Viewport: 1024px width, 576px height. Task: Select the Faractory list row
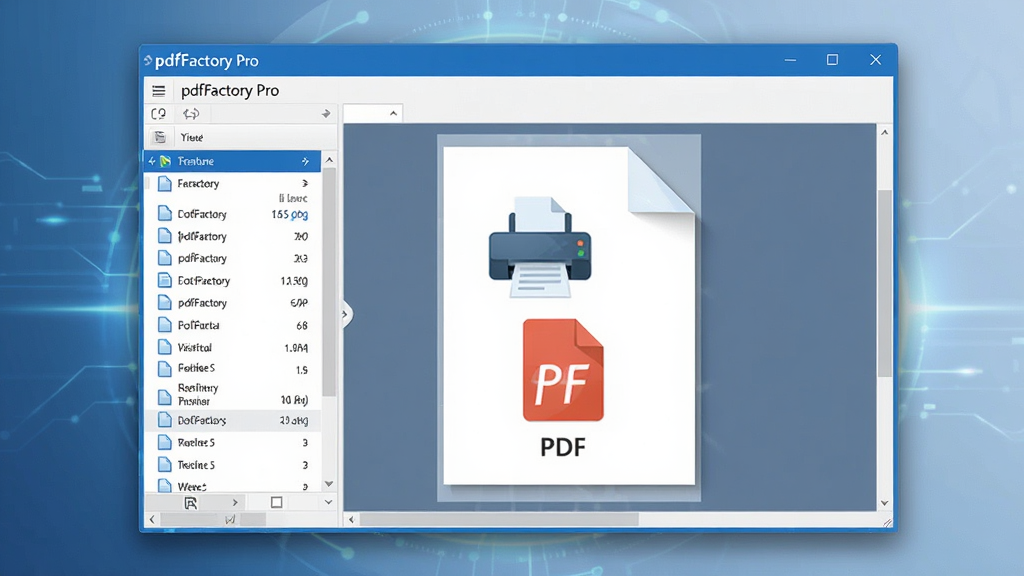(232, 184)
